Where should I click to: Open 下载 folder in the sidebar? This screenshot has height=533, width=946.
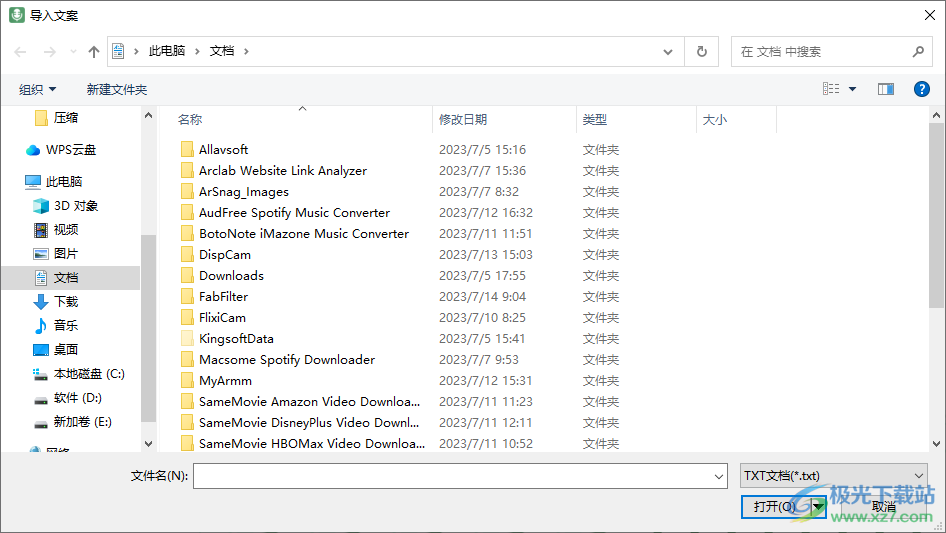(x=56, y=301)
